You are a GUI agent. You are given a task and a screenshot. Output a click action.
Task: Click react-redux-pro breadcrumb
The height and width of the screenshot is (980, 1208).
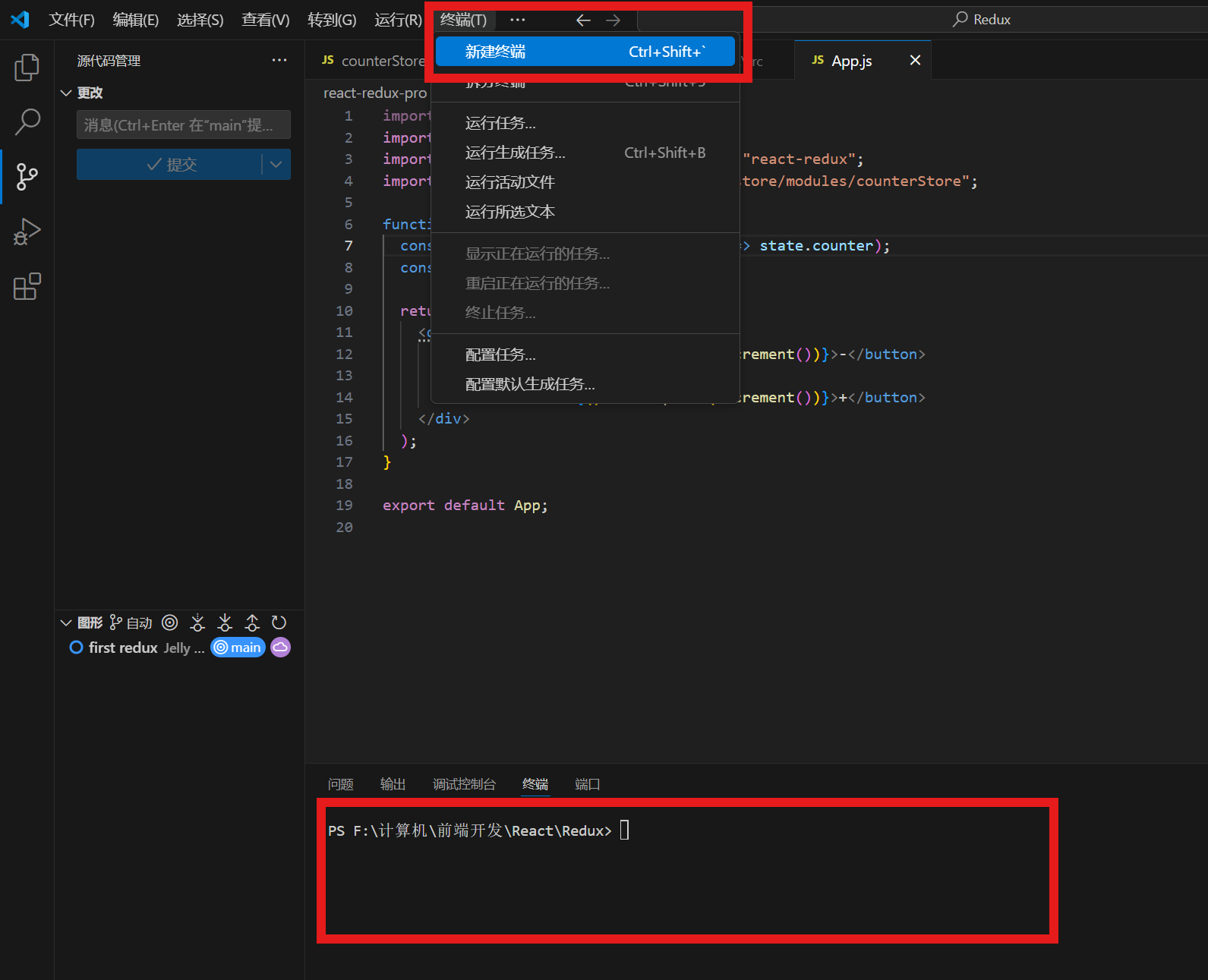click(x=375, y=93)
